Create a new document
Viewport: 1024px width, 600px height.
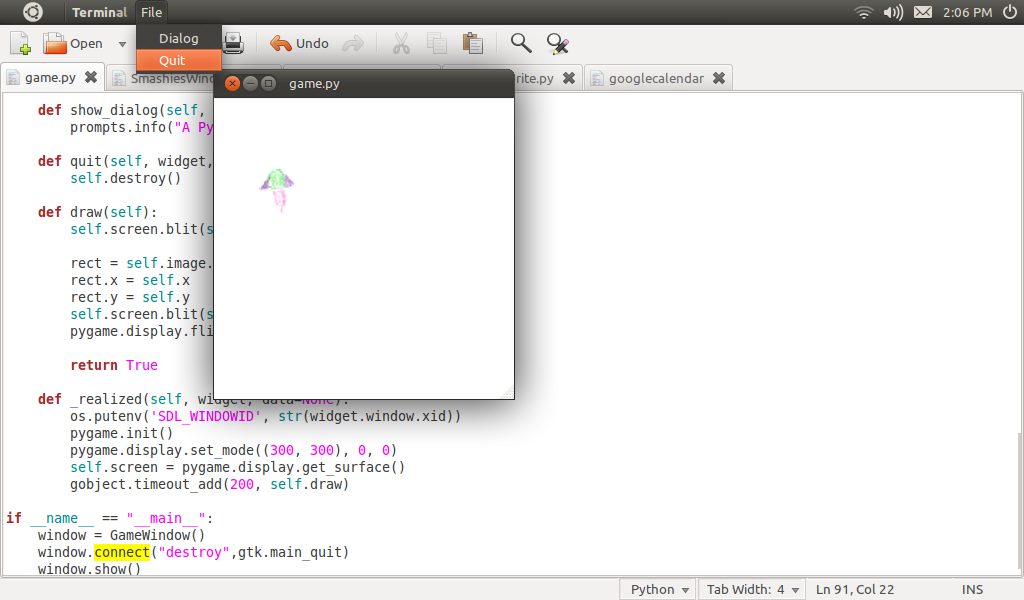click(x=18, y=43)
